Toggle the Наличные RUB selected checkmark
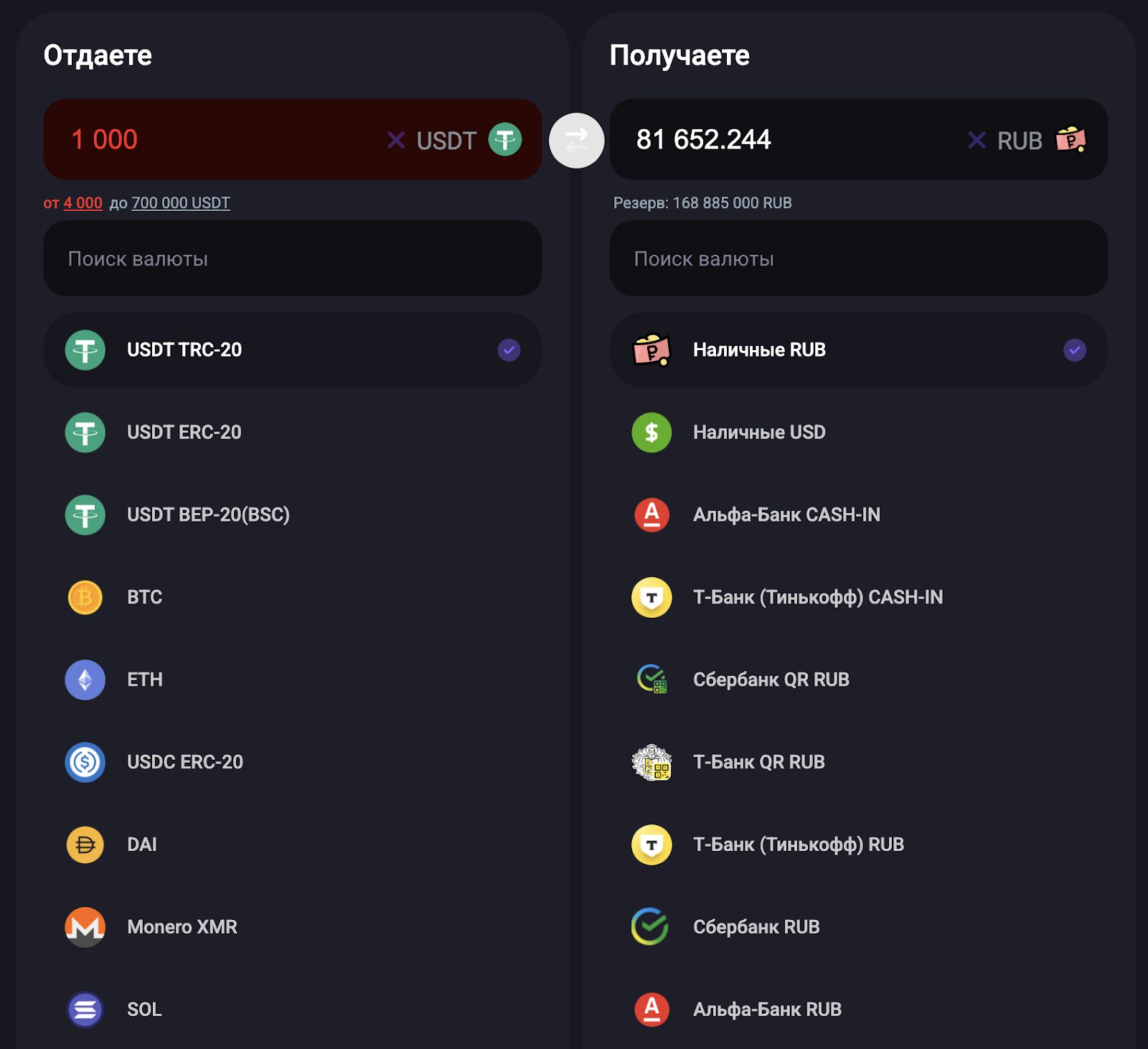The image size is (1148, 1049). coord(1074,350)
